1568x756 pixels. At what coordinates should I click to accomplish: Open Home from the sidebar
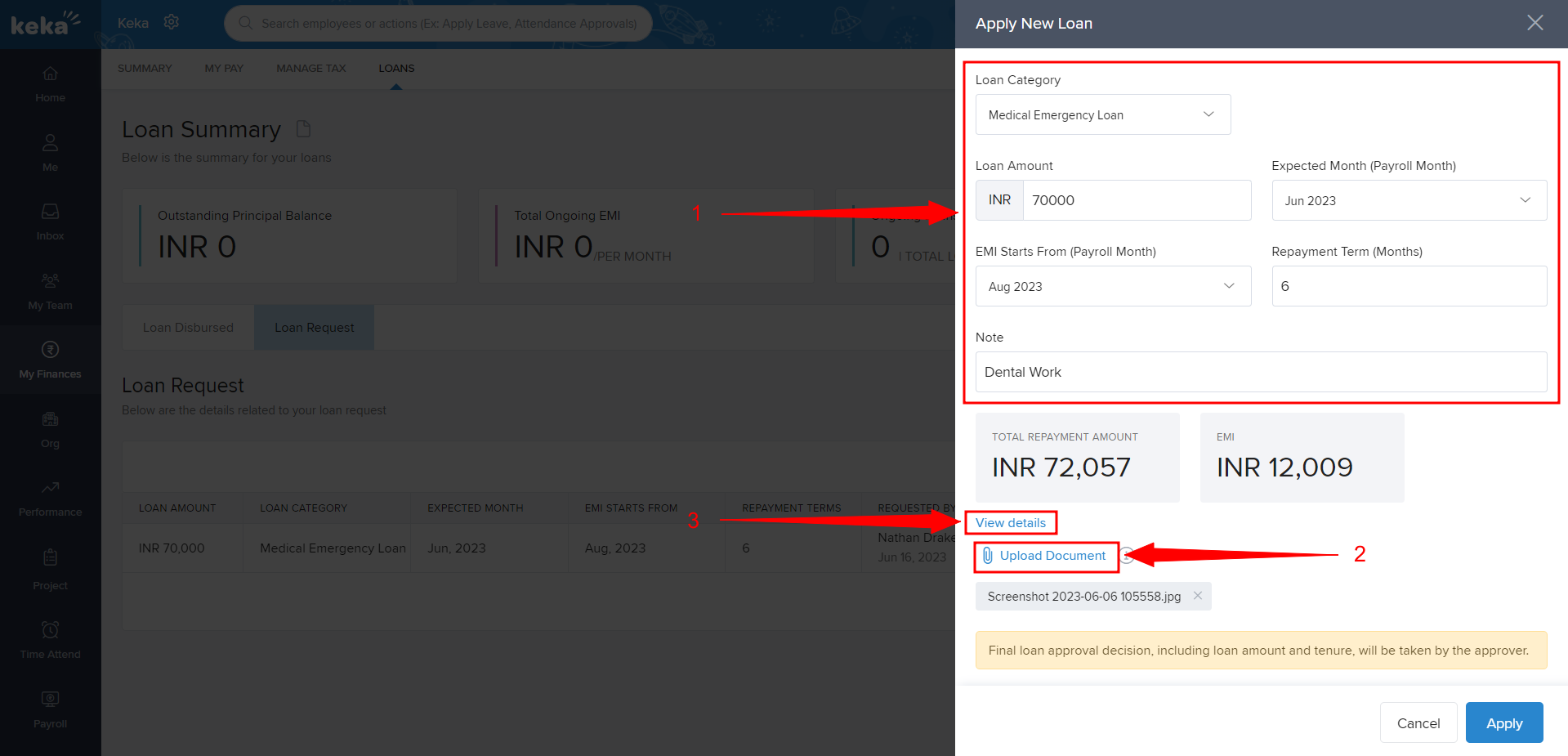(50, 83)
